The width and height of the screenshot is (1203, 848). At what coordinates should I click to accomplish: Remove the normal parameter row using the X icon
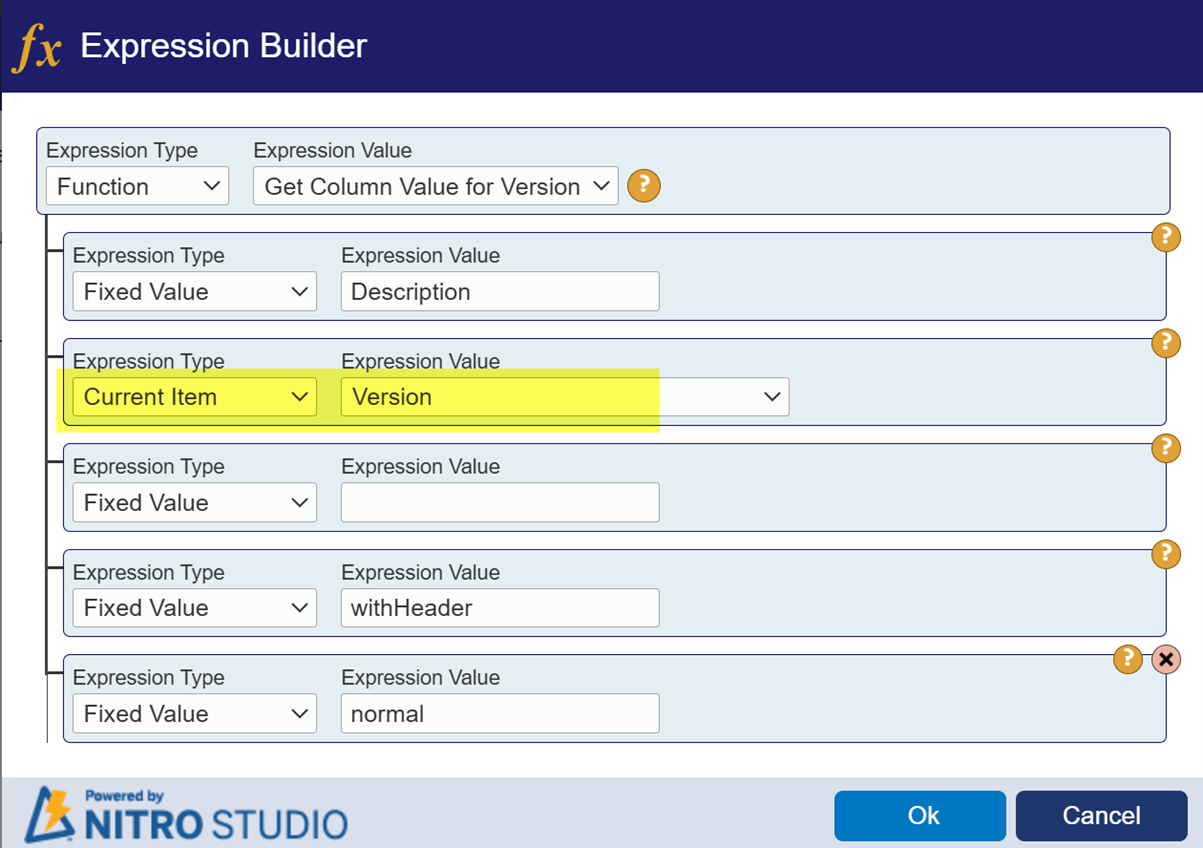coord(1165,660)
